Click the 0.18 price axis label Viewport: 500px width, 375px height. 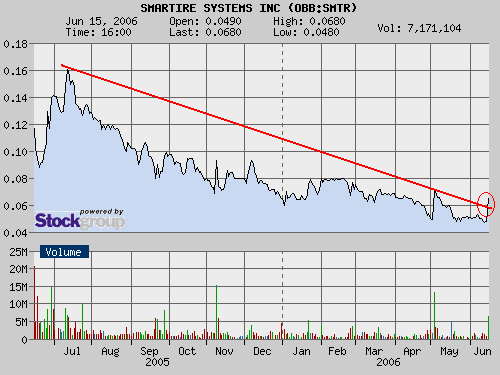click(16, 44)
